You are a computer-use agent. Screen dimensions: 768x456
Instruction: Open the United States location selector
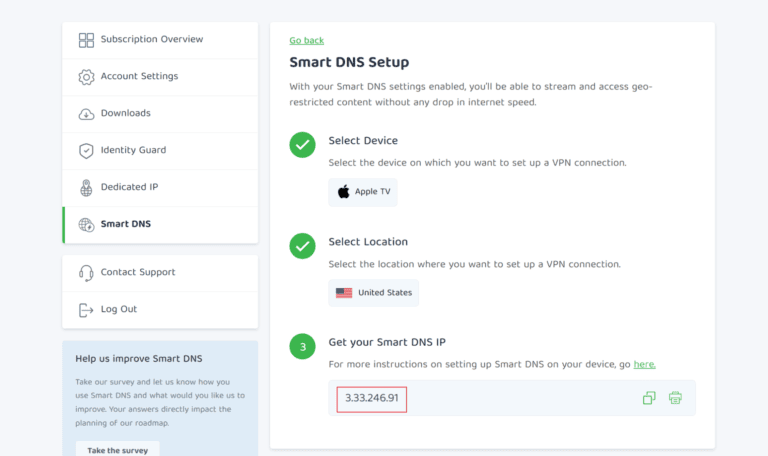pyautogui.click(x=373, y=293)
